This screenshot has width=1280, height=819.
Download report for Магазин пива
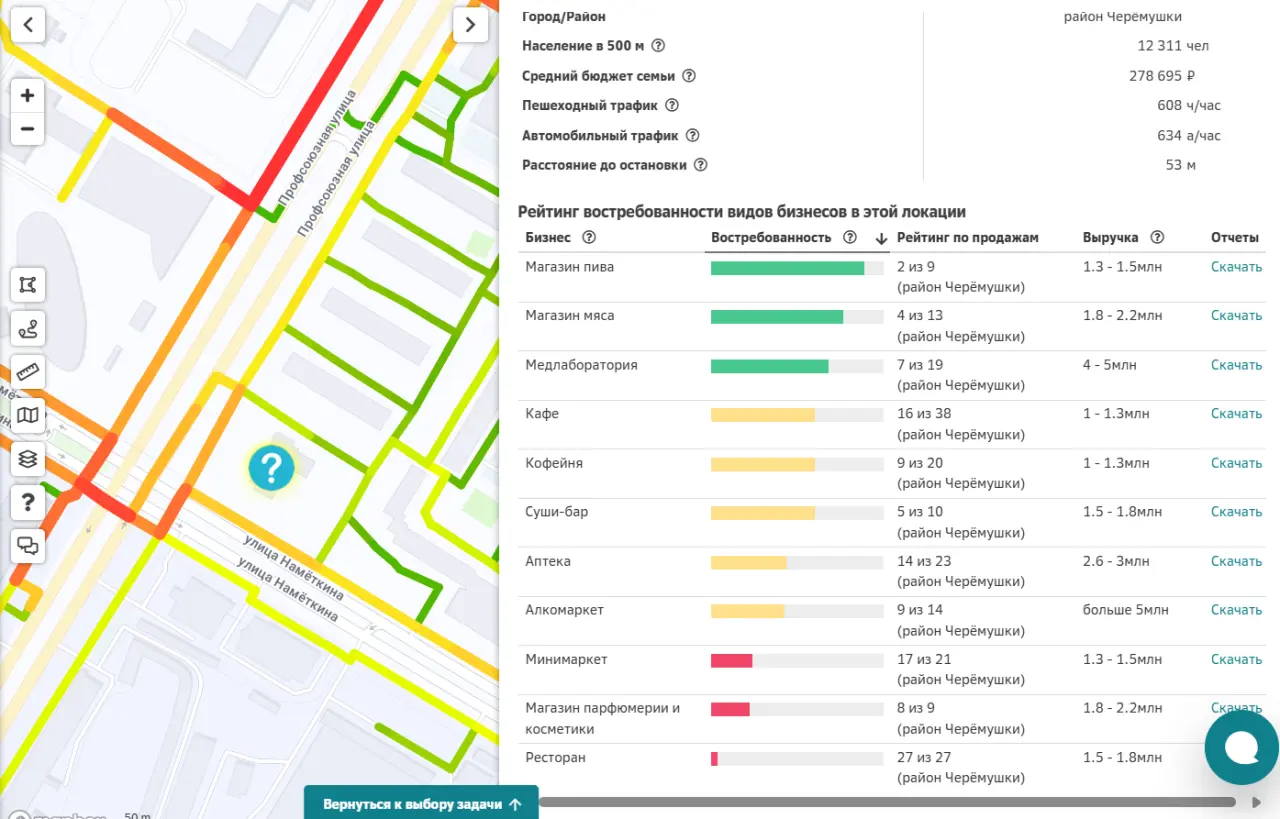click(1236, 267)
